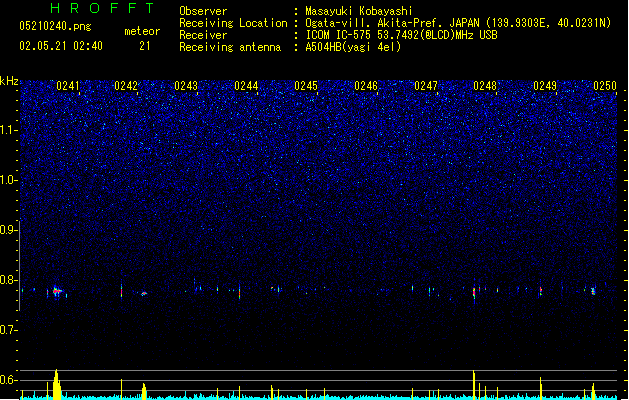
Task: Click the 0241 time marker
Action: click(68, 86)
